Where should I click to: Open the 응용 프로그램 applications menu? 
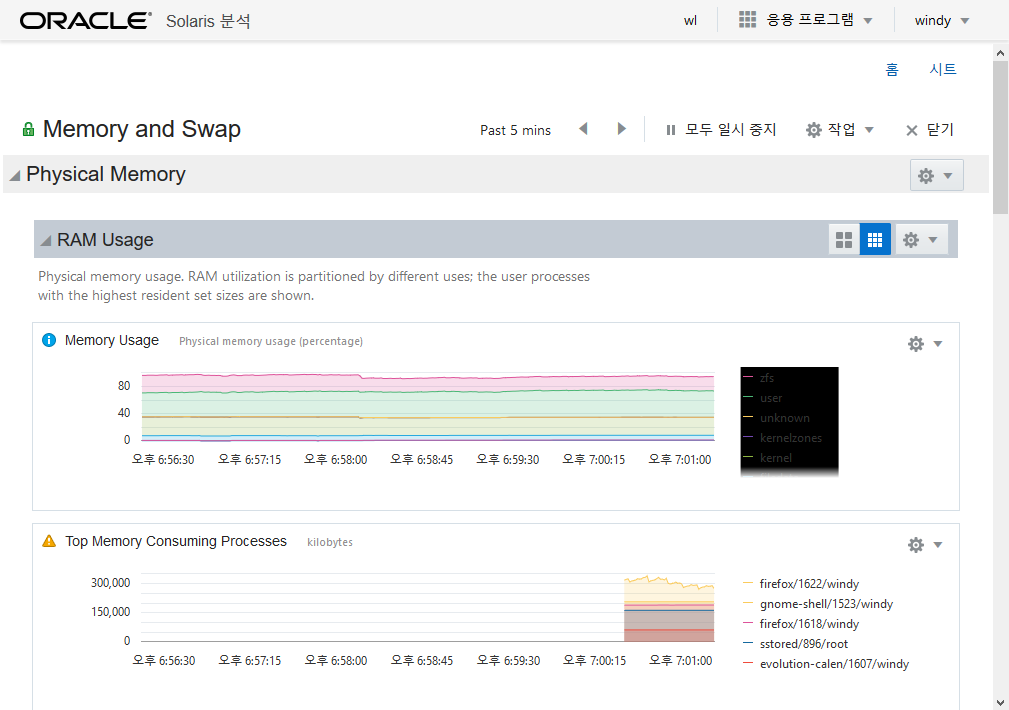[x=806, y=20]
